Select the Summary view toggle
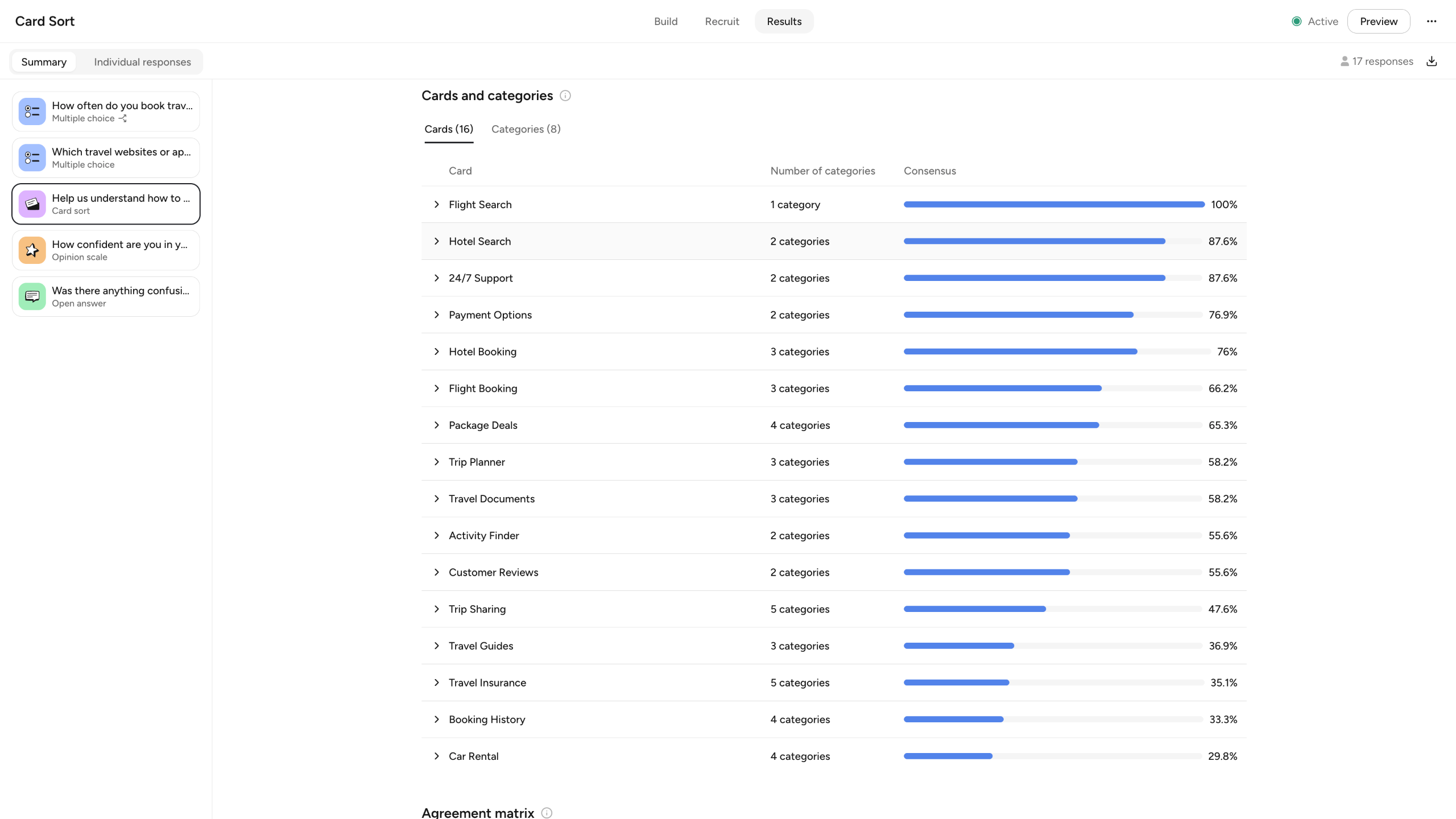Image resolution: width=1456 pixels, height=819 pixels. pyautogui.click(x=44, y=62)
